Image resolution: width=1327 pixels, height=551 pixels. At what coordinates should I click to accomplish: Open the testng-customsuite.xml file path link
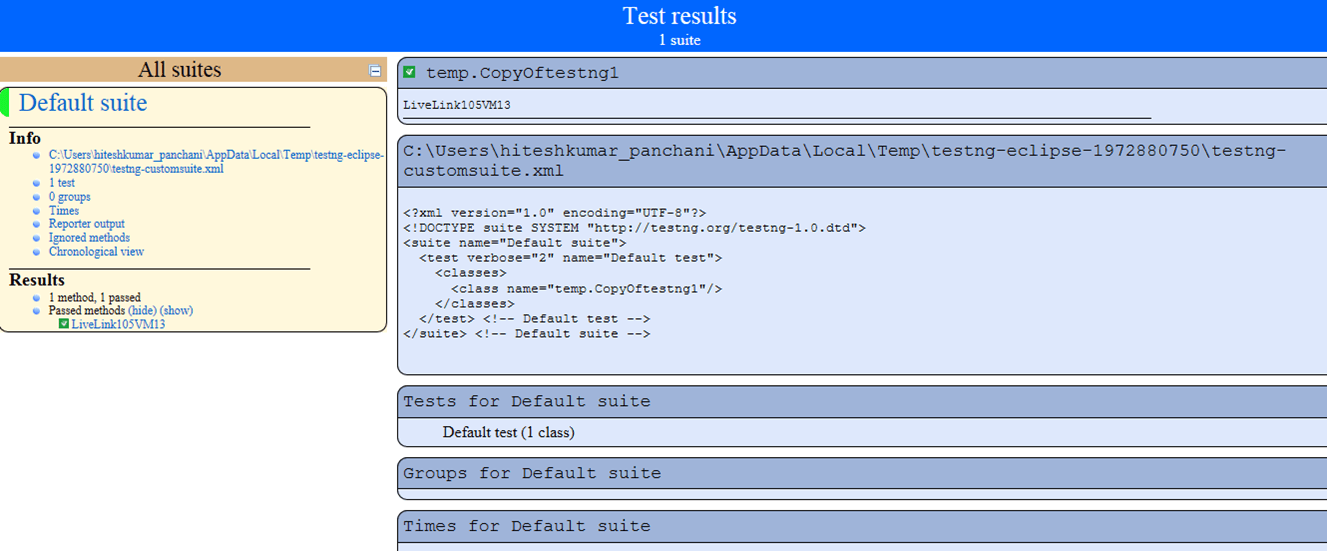(x=215, y=162)
